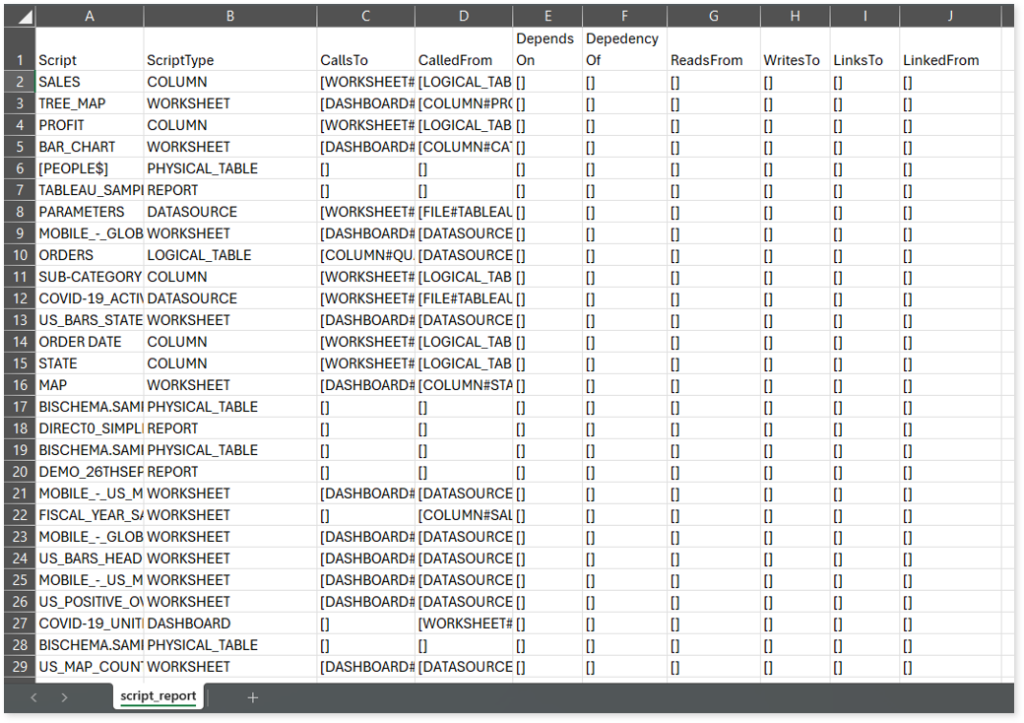Viewport: 1024px width, 723px height.
Task: Select the FISCAL_YEAR_SA script cell
Action: point(90,515)
